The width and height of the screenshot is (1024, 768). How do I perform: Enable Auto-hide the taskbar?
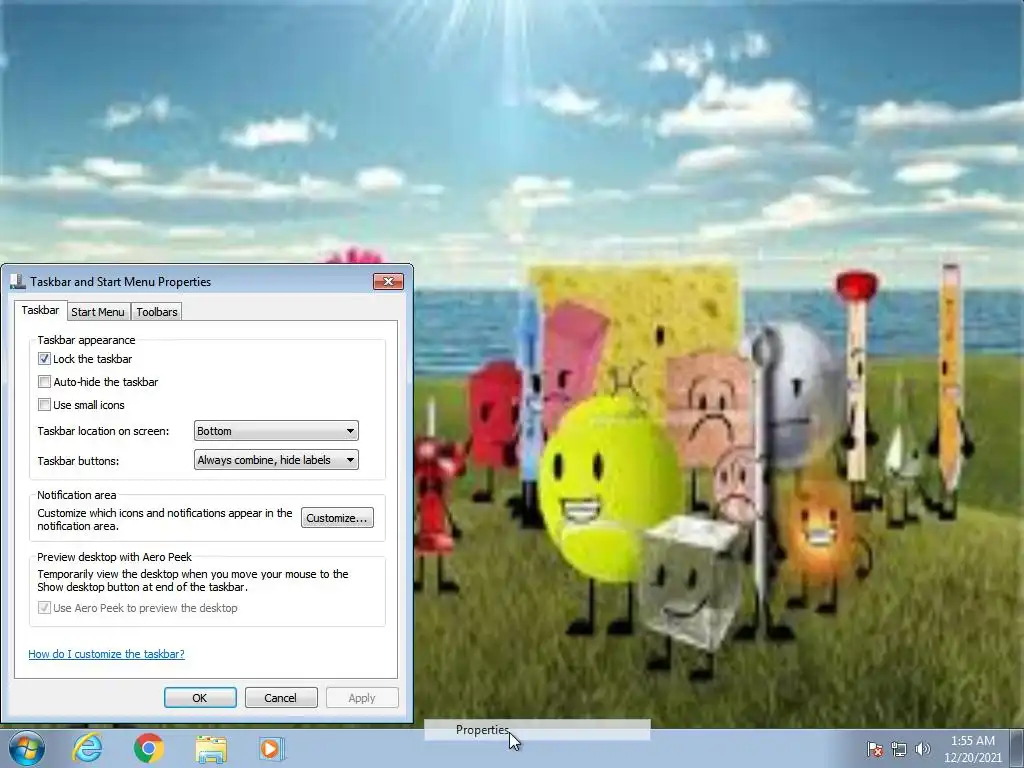44,381
